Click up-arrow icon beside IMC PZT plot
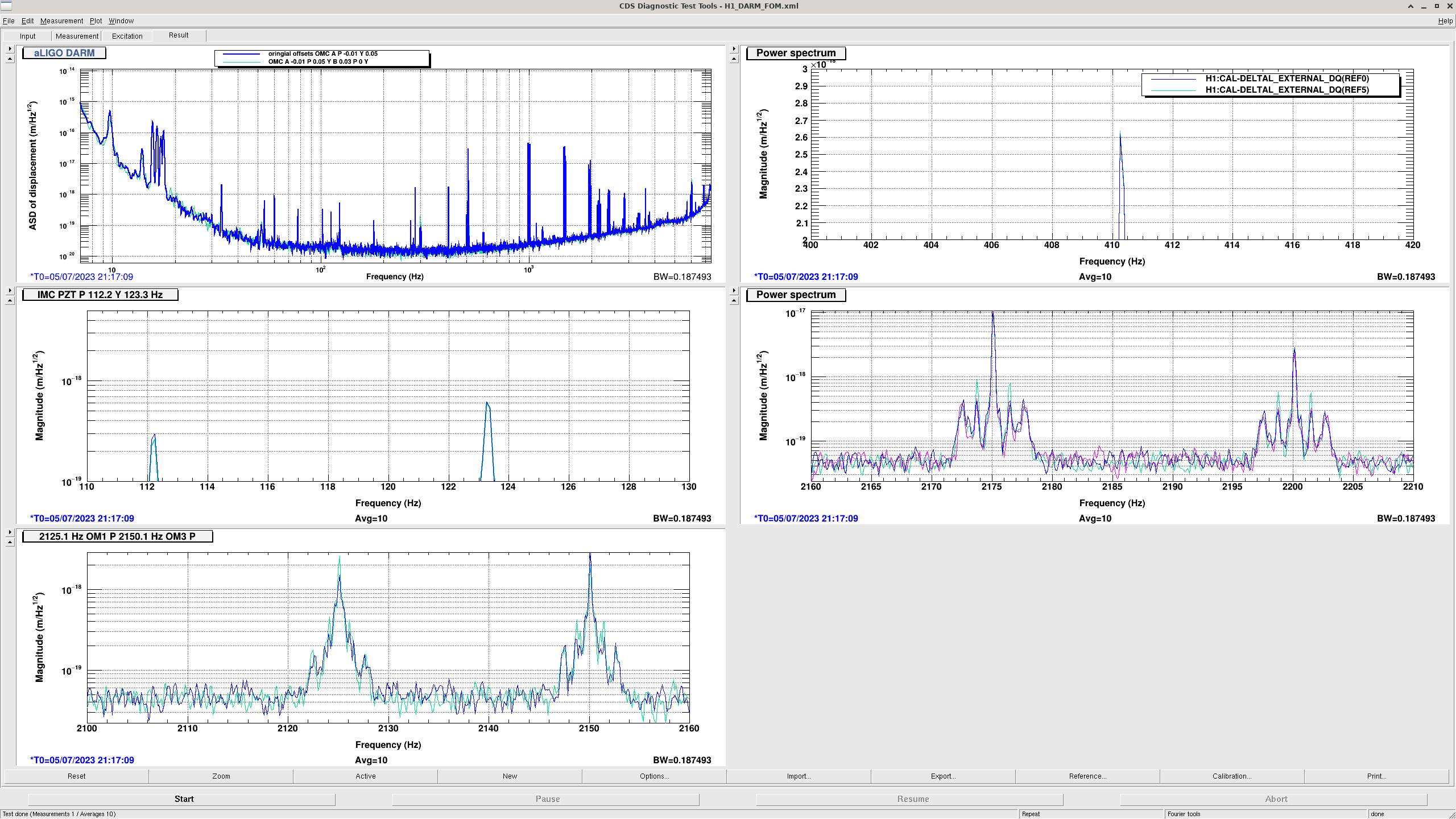 coord(10,301)
